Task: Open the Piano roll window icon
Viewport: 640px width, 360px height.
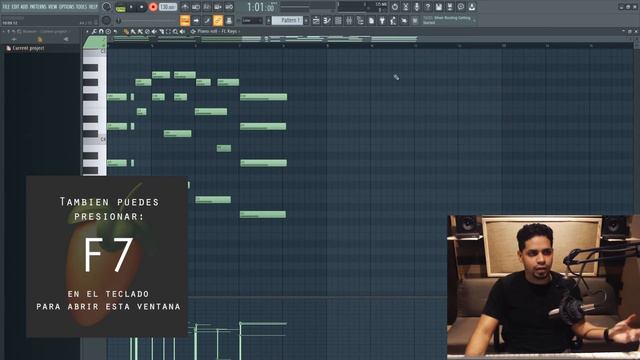Action: (x=327, y=20)
